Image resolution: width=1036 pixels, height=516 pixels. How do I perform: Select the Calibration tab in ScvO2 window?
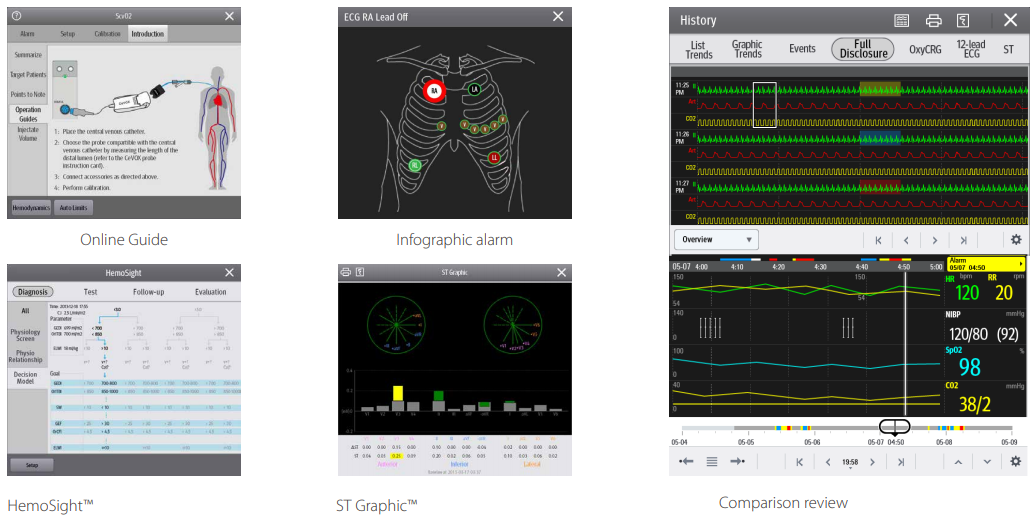point(107,34)
